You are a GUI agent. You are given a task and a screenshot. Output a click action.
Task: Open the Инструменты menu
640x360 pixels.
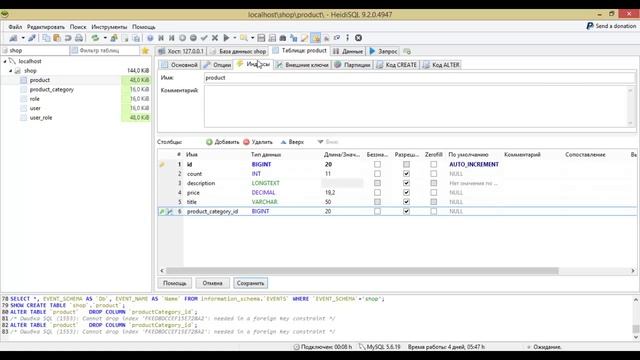click(109, 27)
